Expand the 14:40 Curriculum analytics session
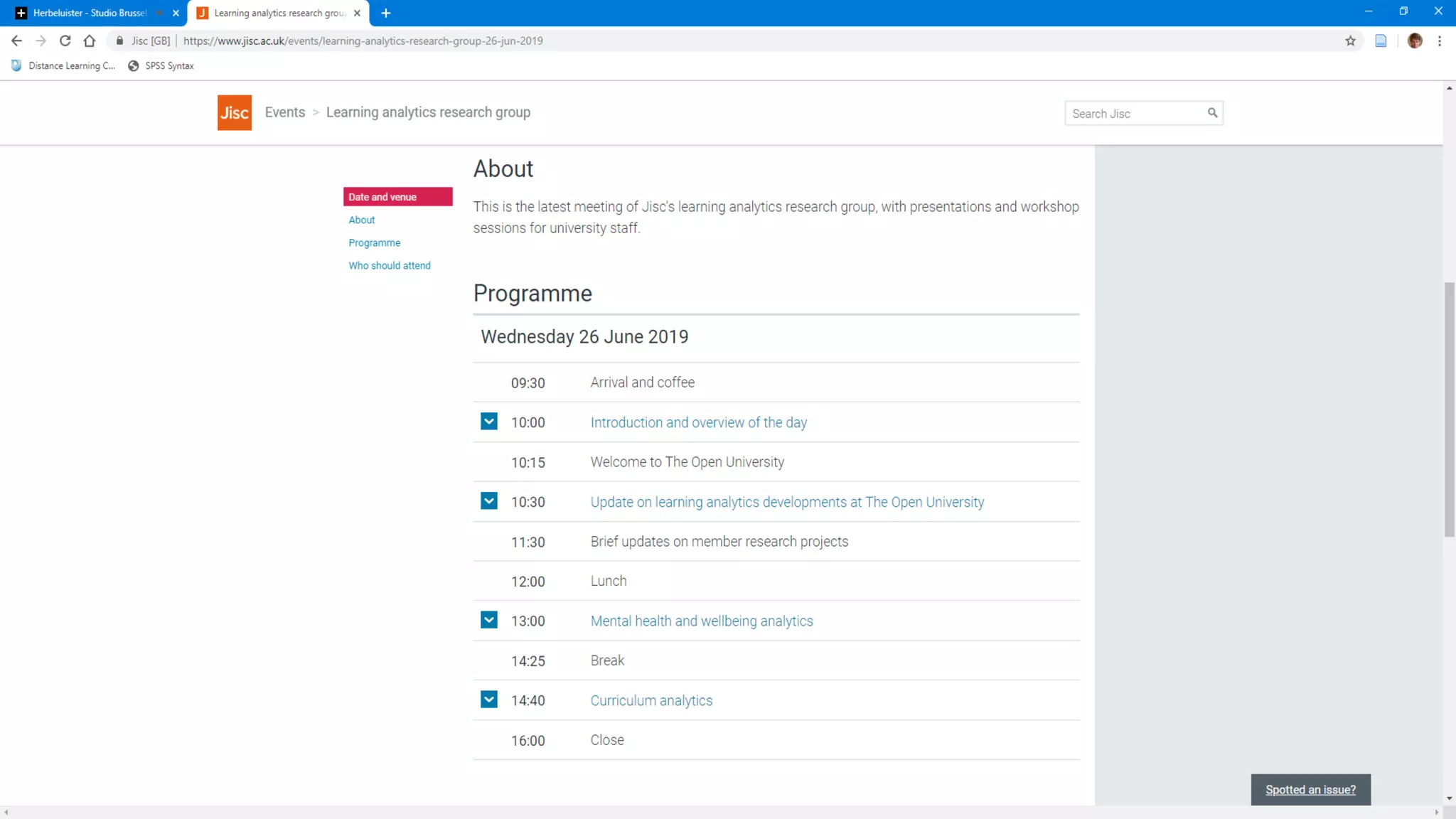 (489, 700)
